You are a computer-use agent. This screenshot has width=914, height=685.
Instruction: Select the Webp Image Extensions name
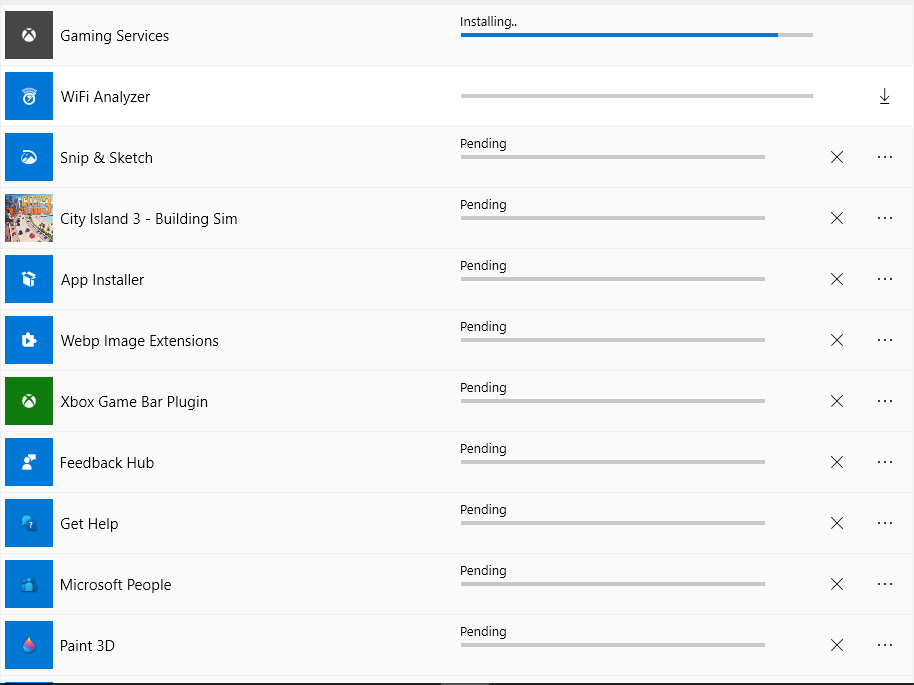coord(139,340)
